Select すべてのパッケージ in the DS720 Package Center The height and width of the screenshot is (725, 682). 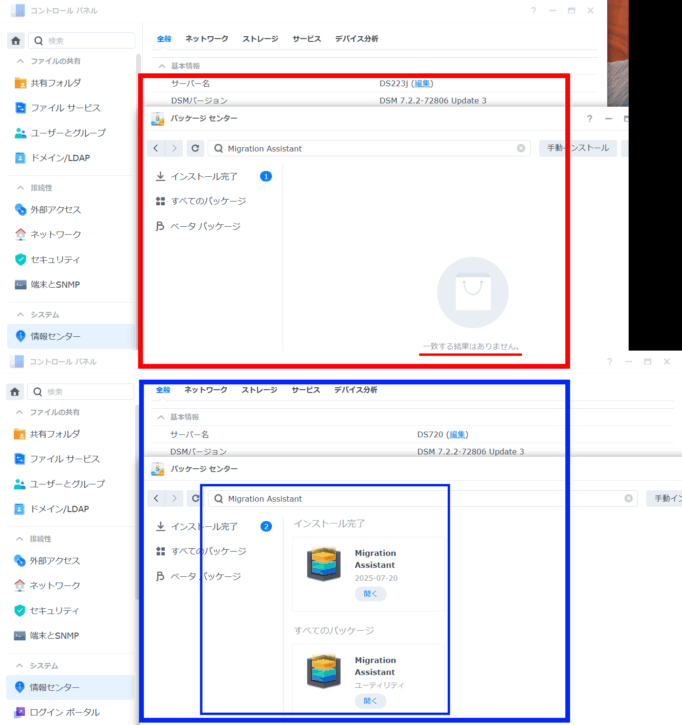pos(207,551)
